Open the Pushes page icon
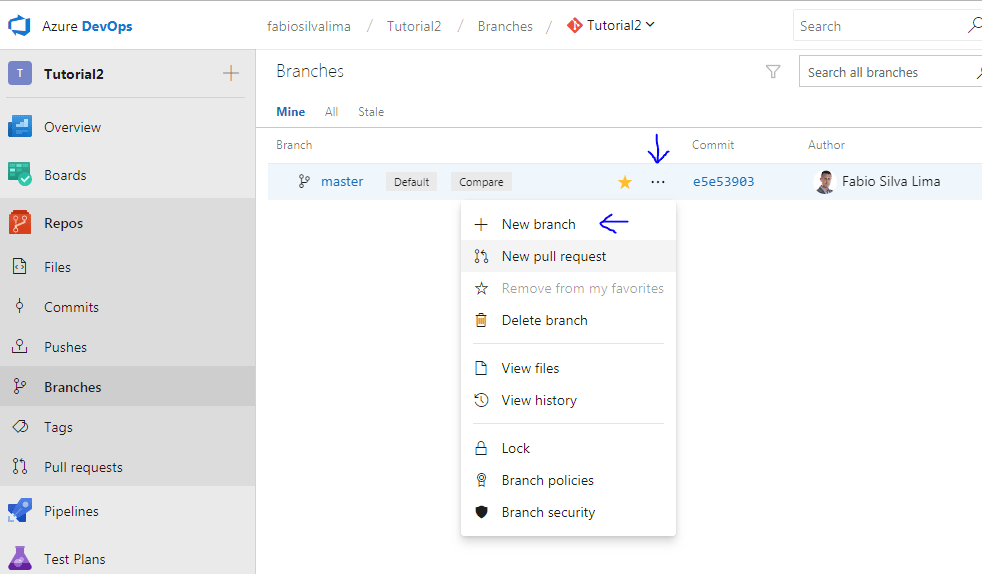 (20, 346)
